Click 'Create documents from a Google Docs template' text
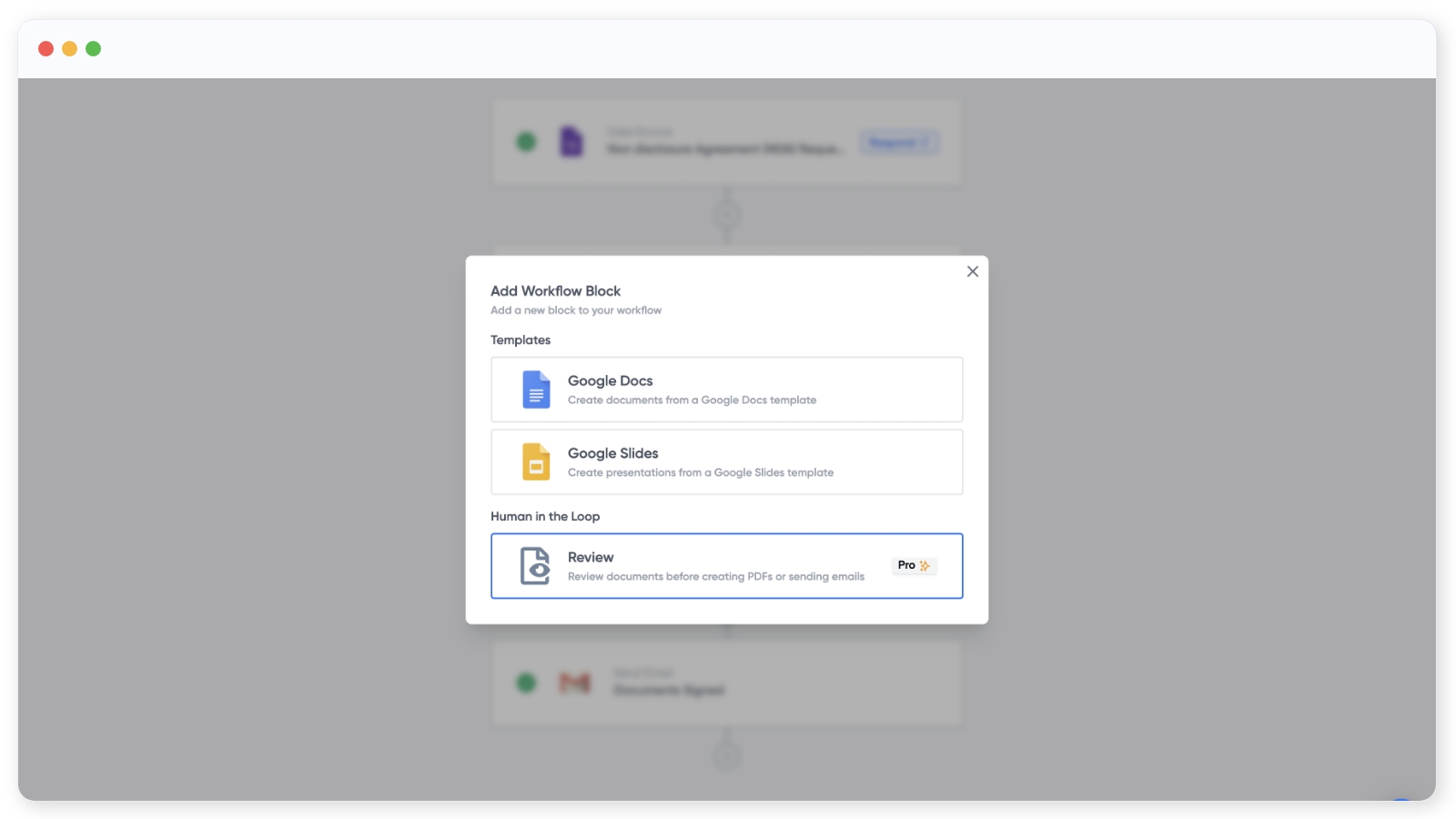 pos(692,400)
